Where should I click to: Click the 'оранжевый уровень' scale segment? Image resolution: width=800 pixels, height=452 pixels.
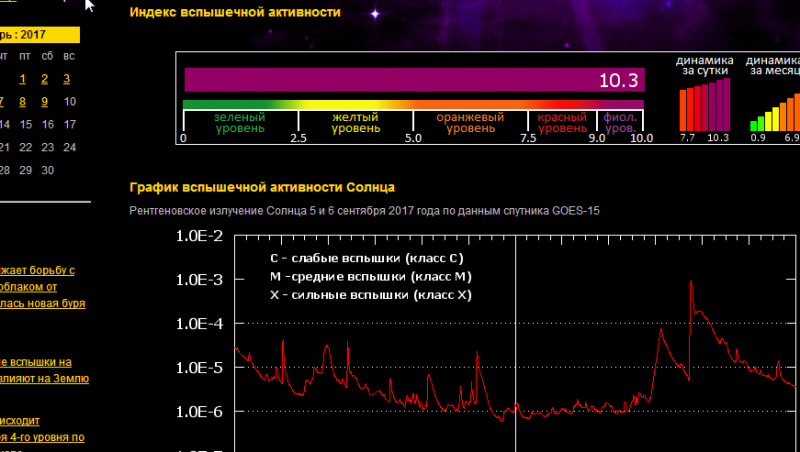[470, 122]
